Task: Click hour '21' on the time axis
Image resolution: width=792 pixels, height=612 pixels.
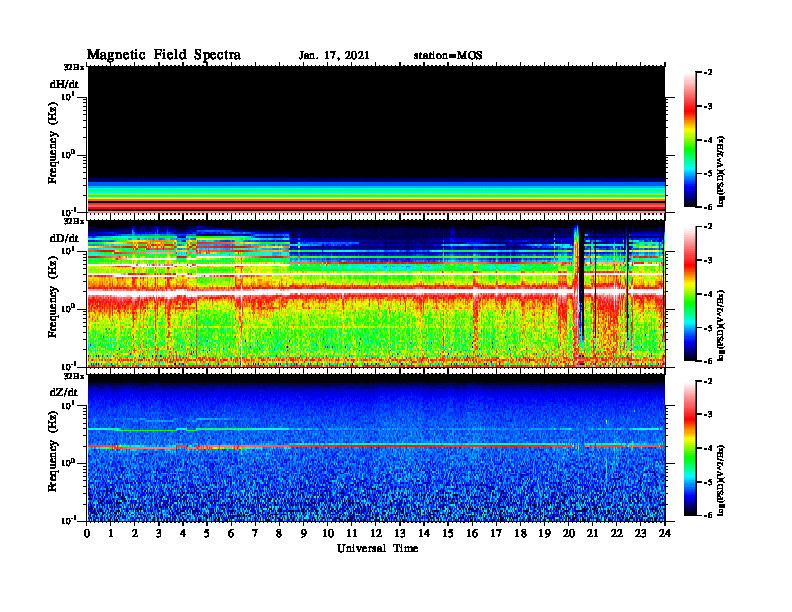Action: (592, 534)
